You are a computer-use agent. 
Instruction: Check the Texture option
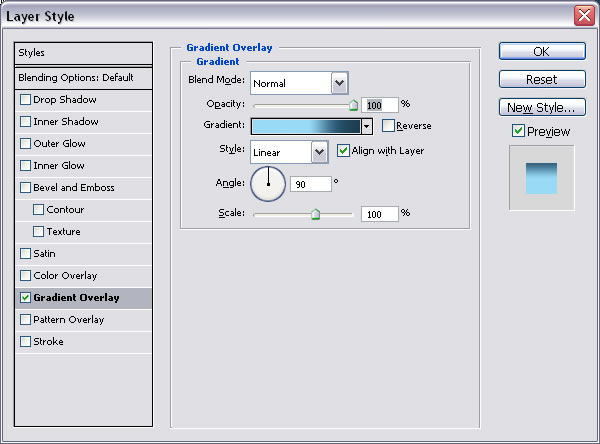(x=38, y=232)
